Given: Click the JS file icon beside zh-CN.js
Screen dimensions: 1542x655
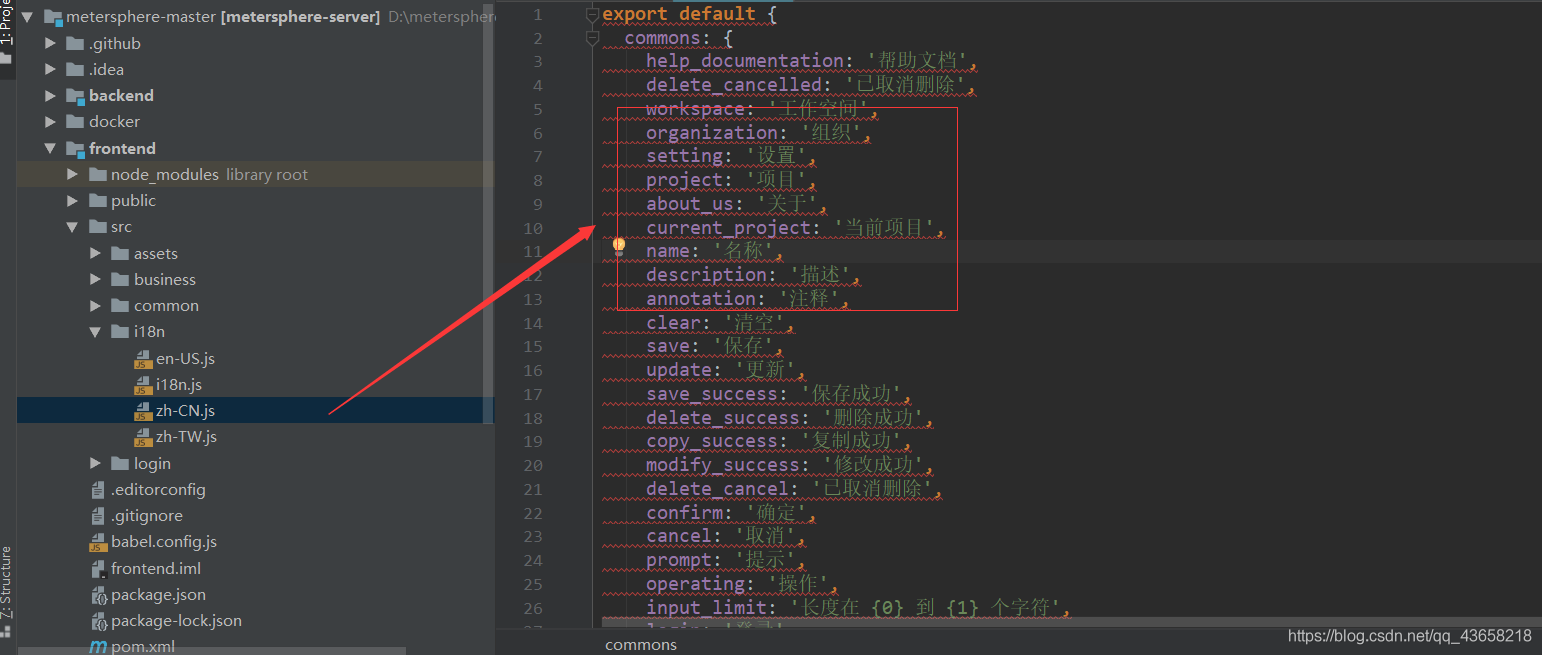Looking at the screenshot, I should (x=145, y=410).
